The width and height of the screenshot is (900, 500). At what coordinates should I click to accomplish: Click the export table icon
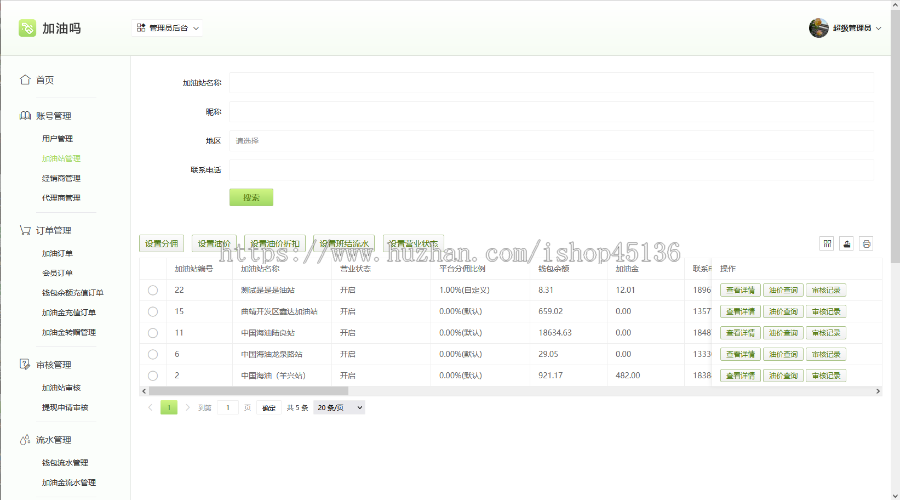[x=847, y=243]
